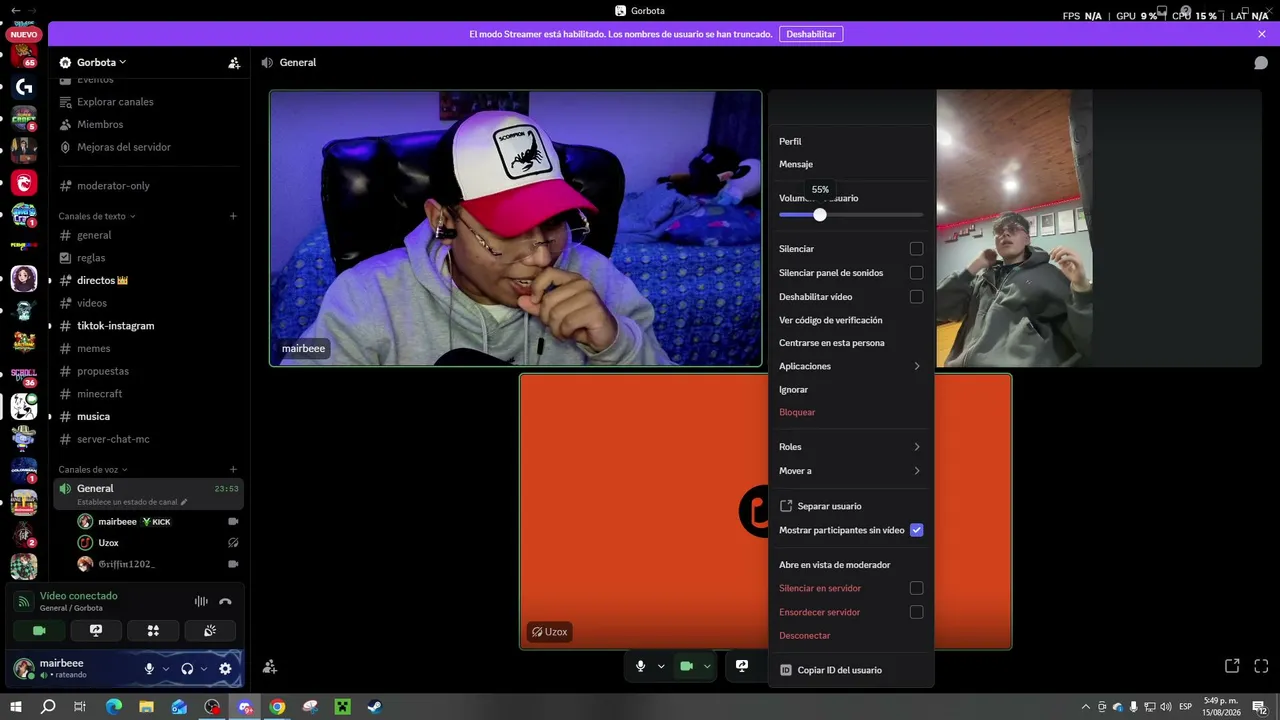Disconnect from voice with the hang-up icon

(x=225, y=601)
